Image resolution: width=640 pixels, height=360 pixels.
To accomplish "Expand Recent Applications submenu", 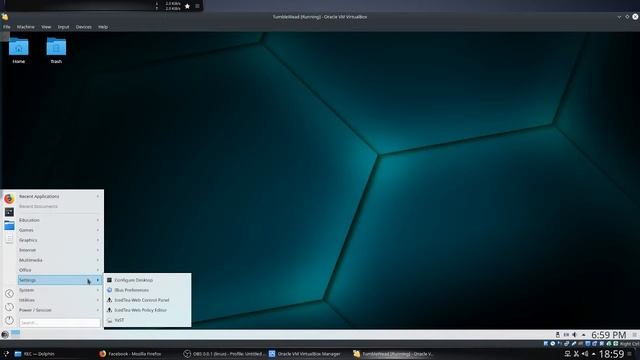I will click(x=59, y=196).
